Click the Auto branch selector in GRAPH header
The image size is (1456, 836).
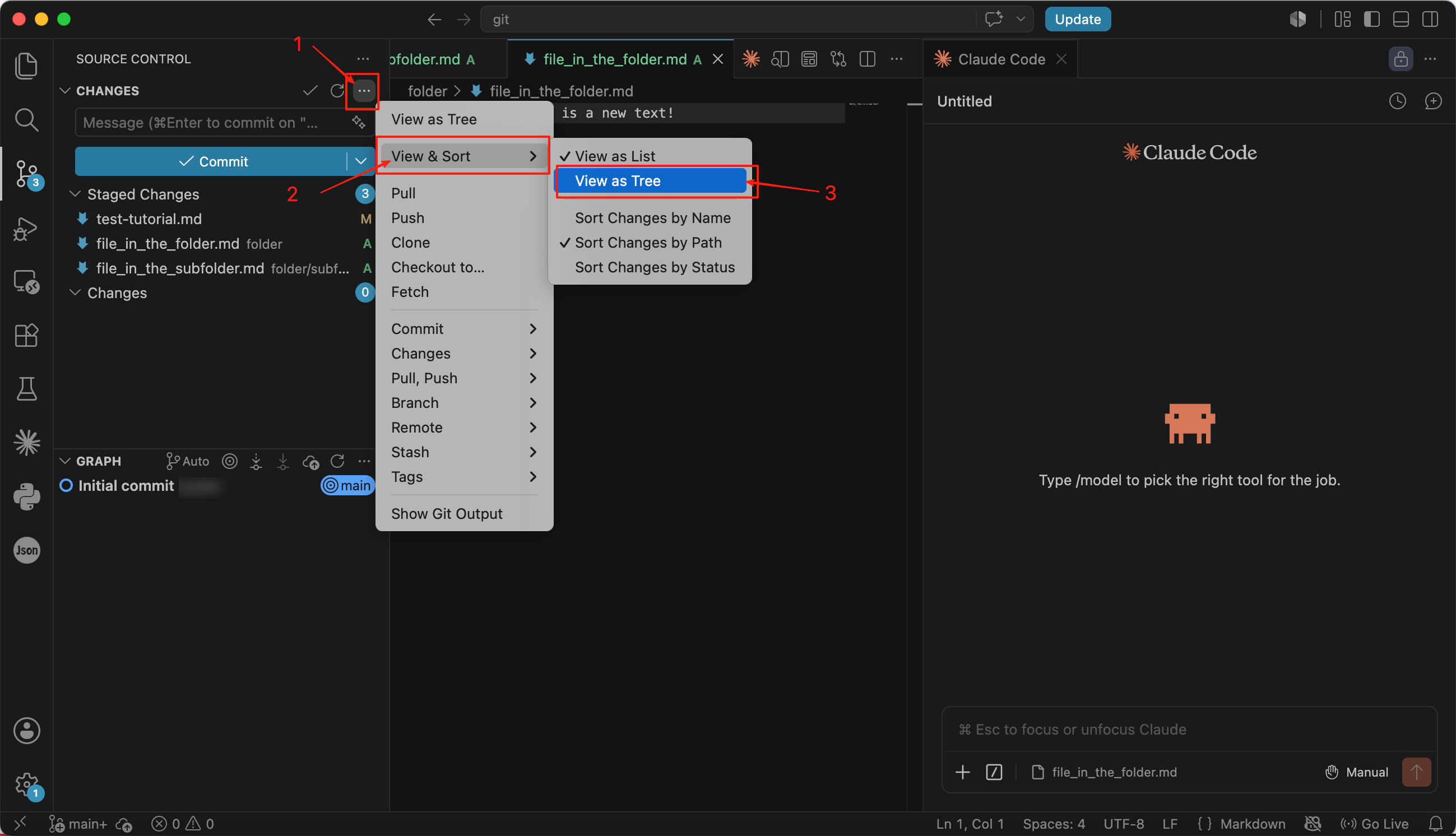pos(187,461)
